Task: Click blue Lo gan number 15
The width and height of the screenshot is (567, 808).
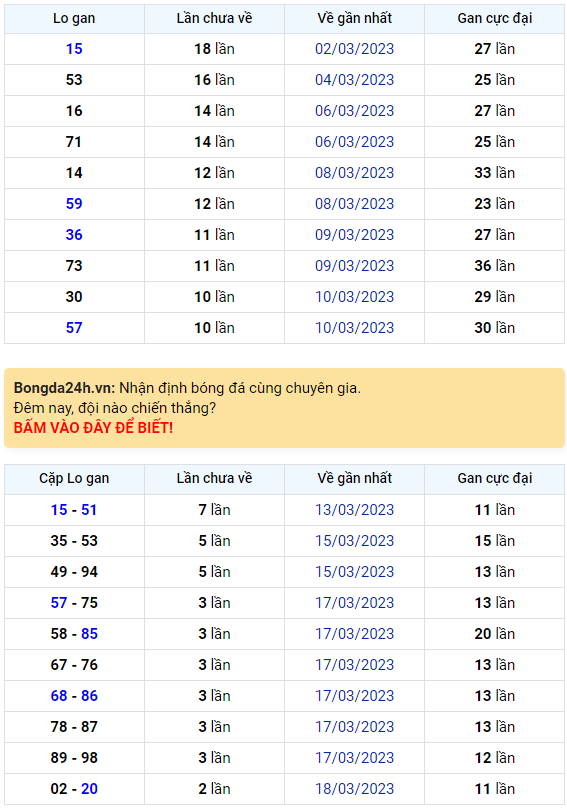Action: 74,49
